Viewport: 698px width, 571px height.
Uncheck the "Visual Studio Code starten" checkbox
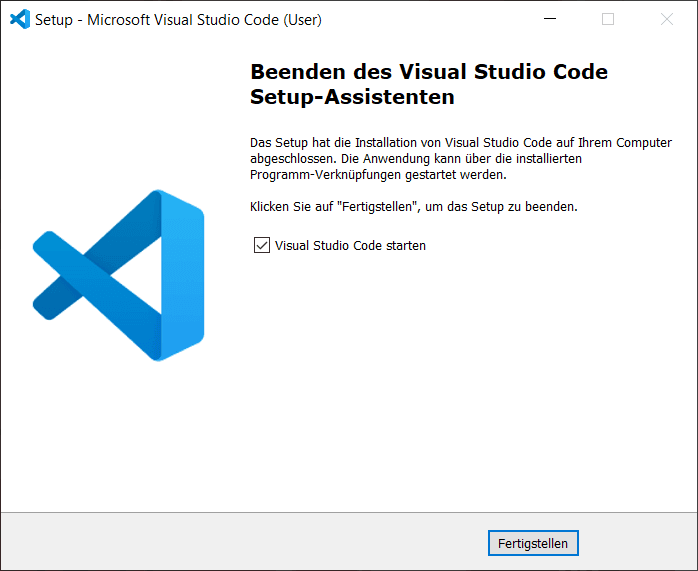(262, 245)
